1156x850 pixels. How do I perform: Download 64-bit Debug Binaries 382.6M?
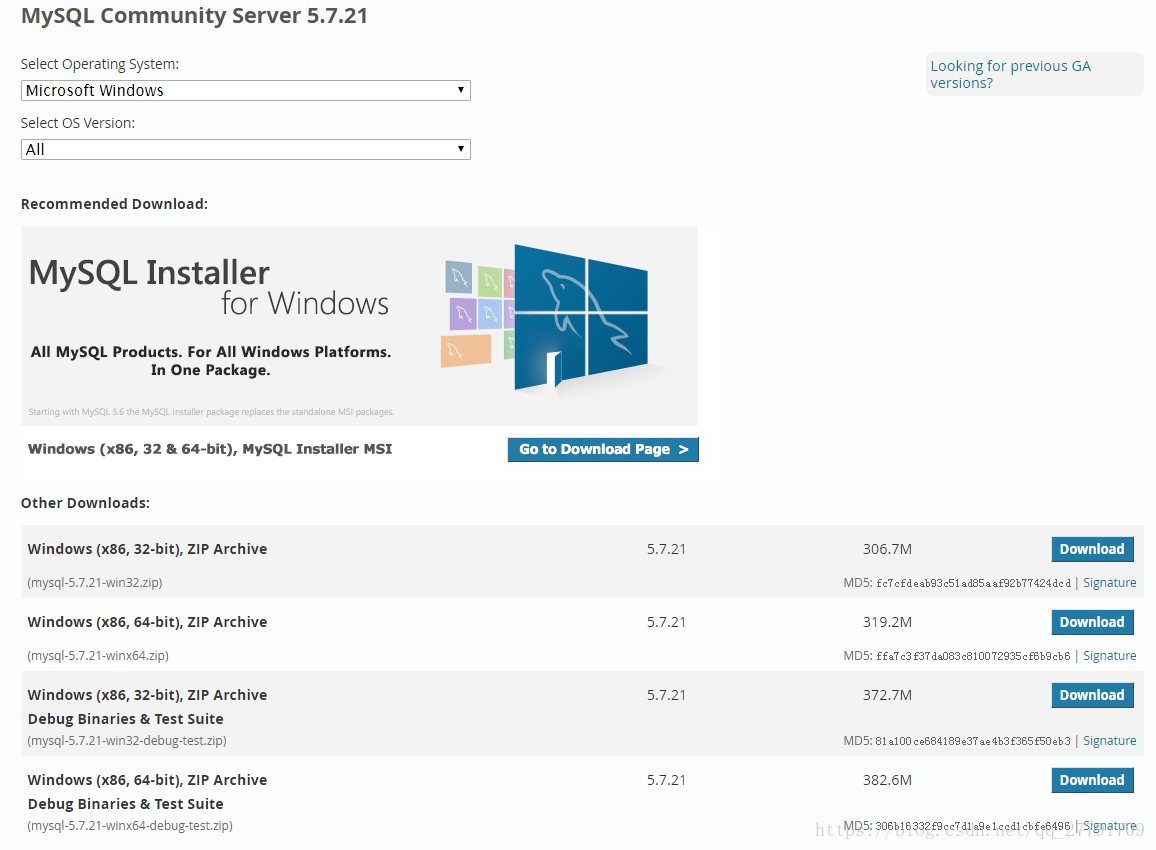pyautogui.click(x=1092, y=780)
